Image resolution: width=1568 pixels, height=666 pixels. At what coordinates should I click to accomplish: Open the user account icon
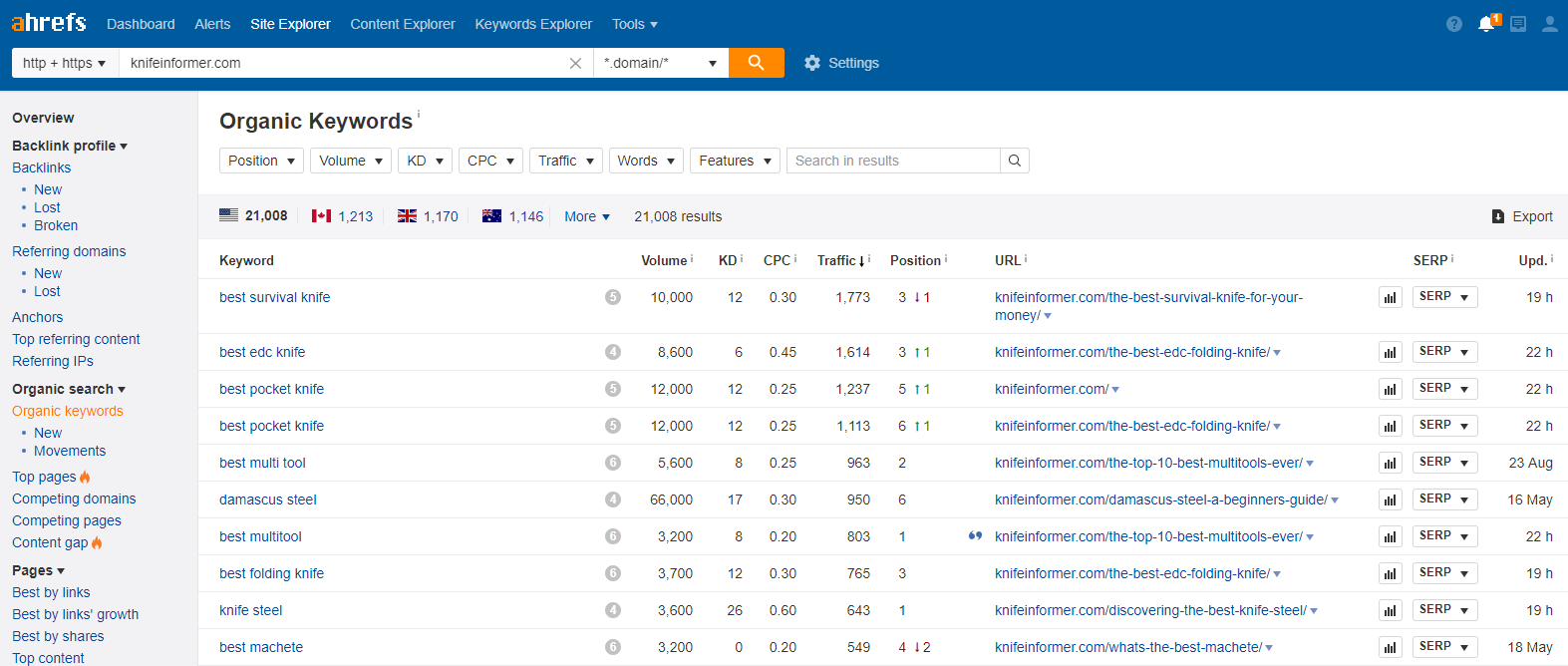(1550, 24)
